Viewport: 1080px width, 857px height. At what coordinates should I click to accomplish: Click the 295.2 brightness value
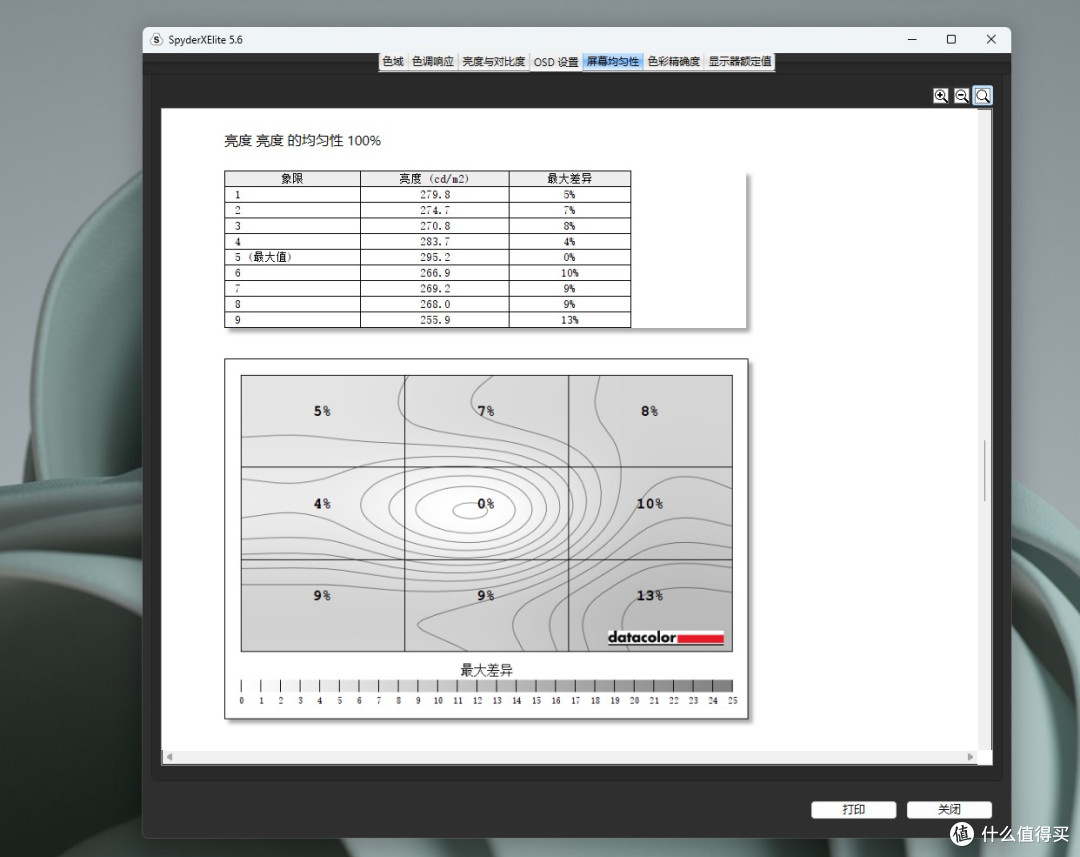[435, 257]
